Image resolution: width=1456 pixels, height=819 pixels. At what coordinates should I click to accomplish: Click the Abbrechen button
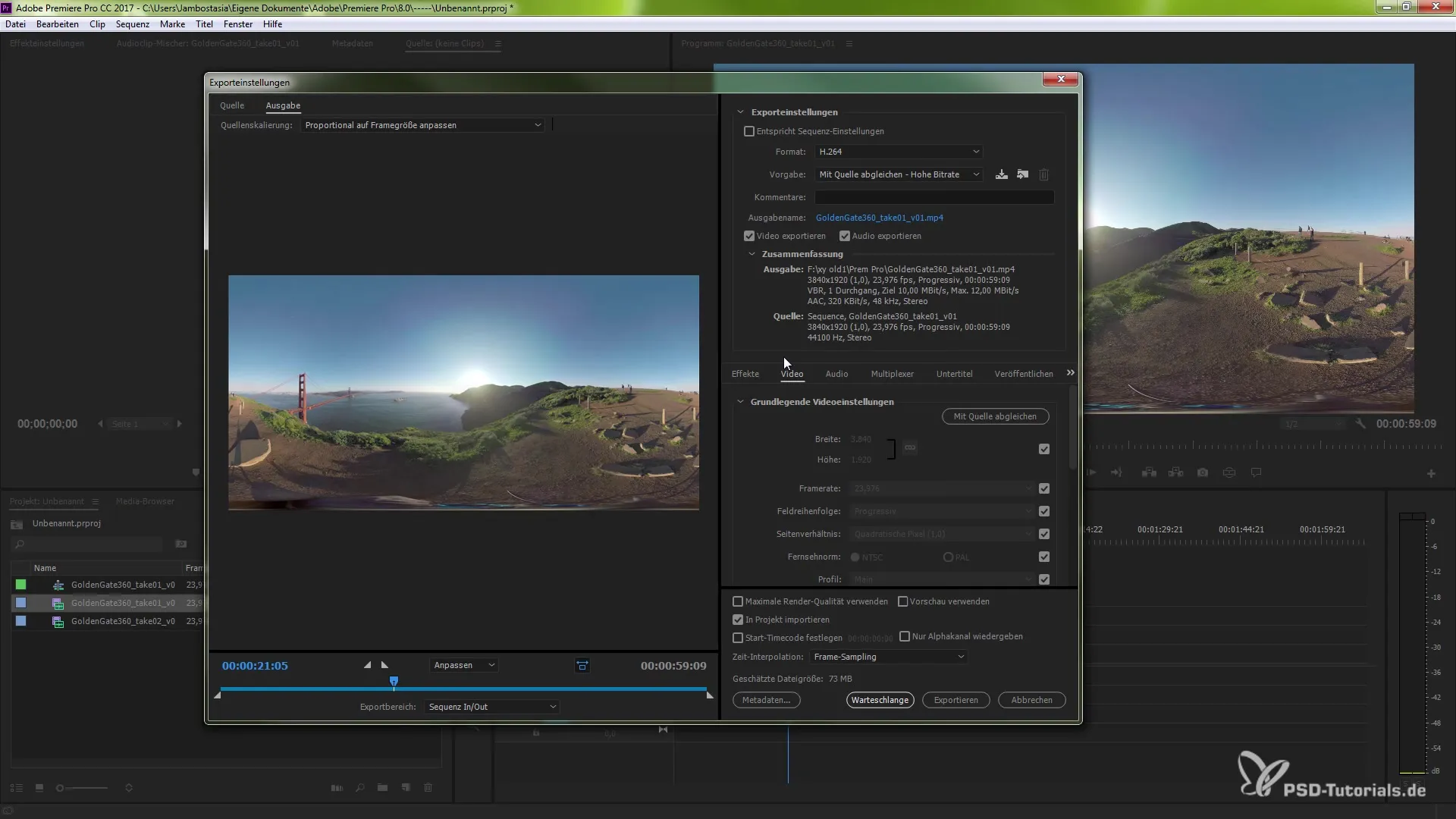point(1031,700)
